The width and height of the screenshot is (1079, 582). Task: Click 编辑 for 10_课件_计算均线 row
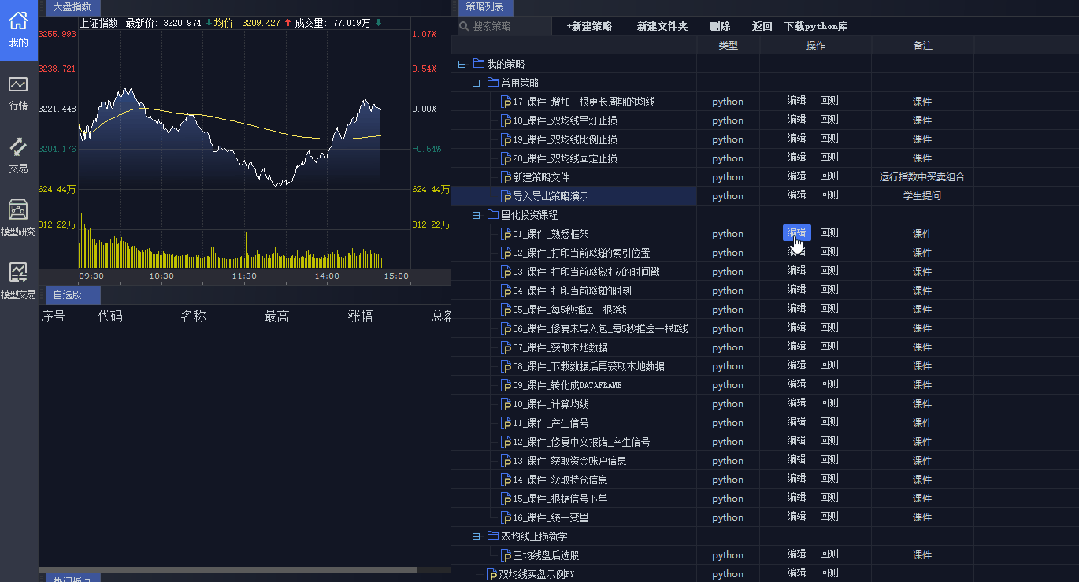pyautogui.click(x=796, y=403)
